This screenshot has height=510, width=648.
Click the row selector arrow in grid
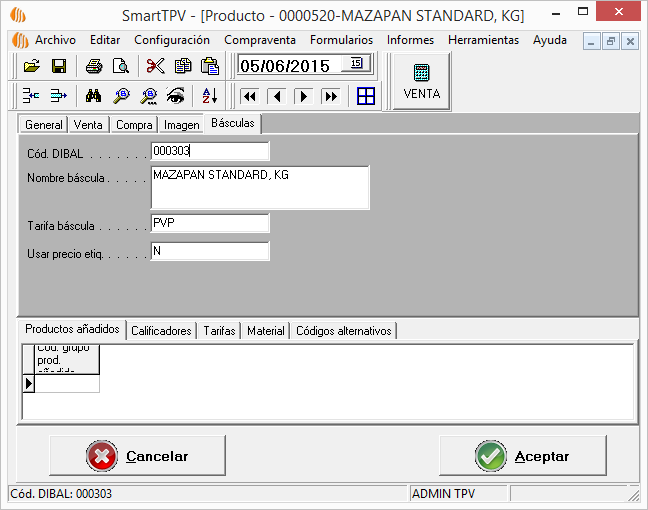tap(29, 384)
